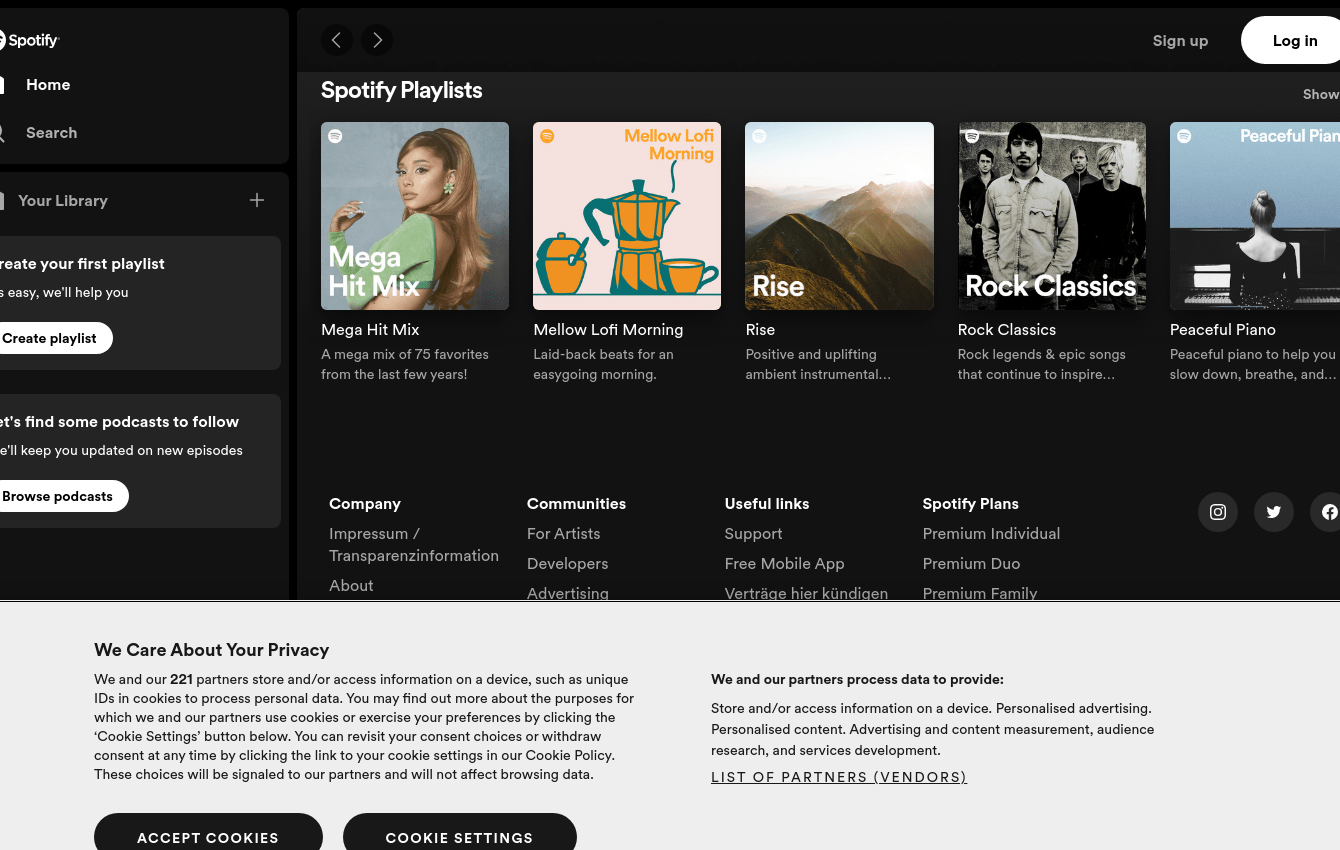Click 'Laid-back beats' description text
The image size is (1340, 850).
[603, 364]
